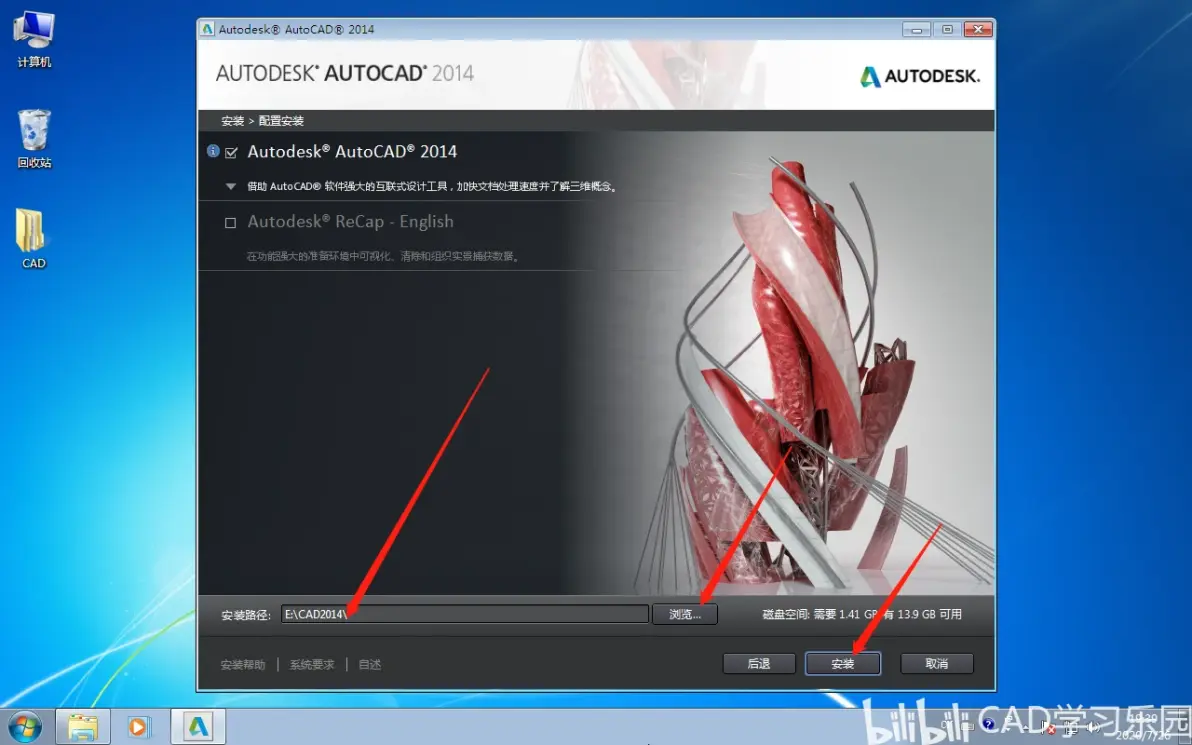Close the AutoCAD 2014 installer window
The width and height of the screenshot is (1192, 745).
(x=978, y=30)
